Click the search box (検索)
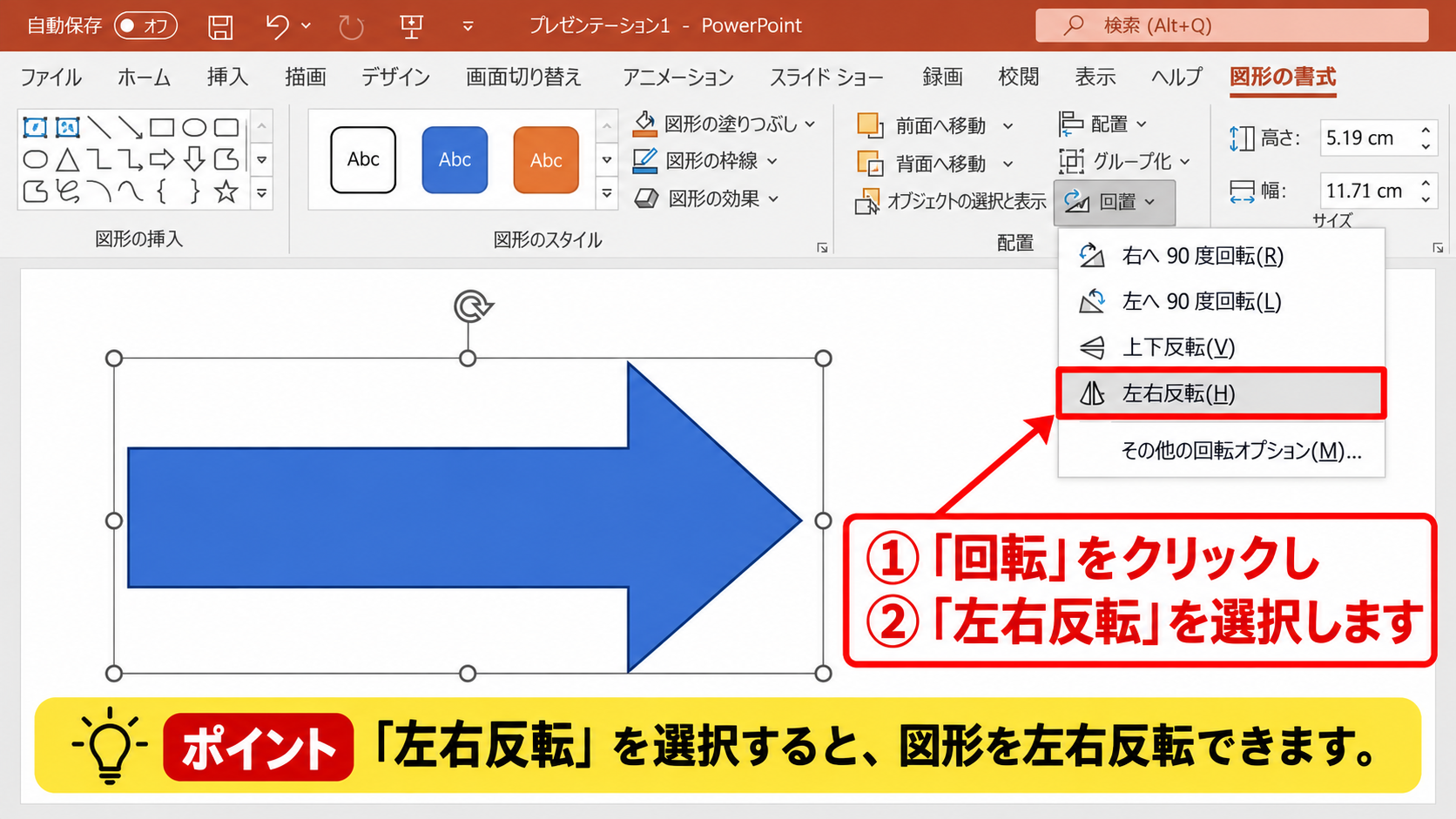This screenshot has width=1456, height=819. point(1231,25)
